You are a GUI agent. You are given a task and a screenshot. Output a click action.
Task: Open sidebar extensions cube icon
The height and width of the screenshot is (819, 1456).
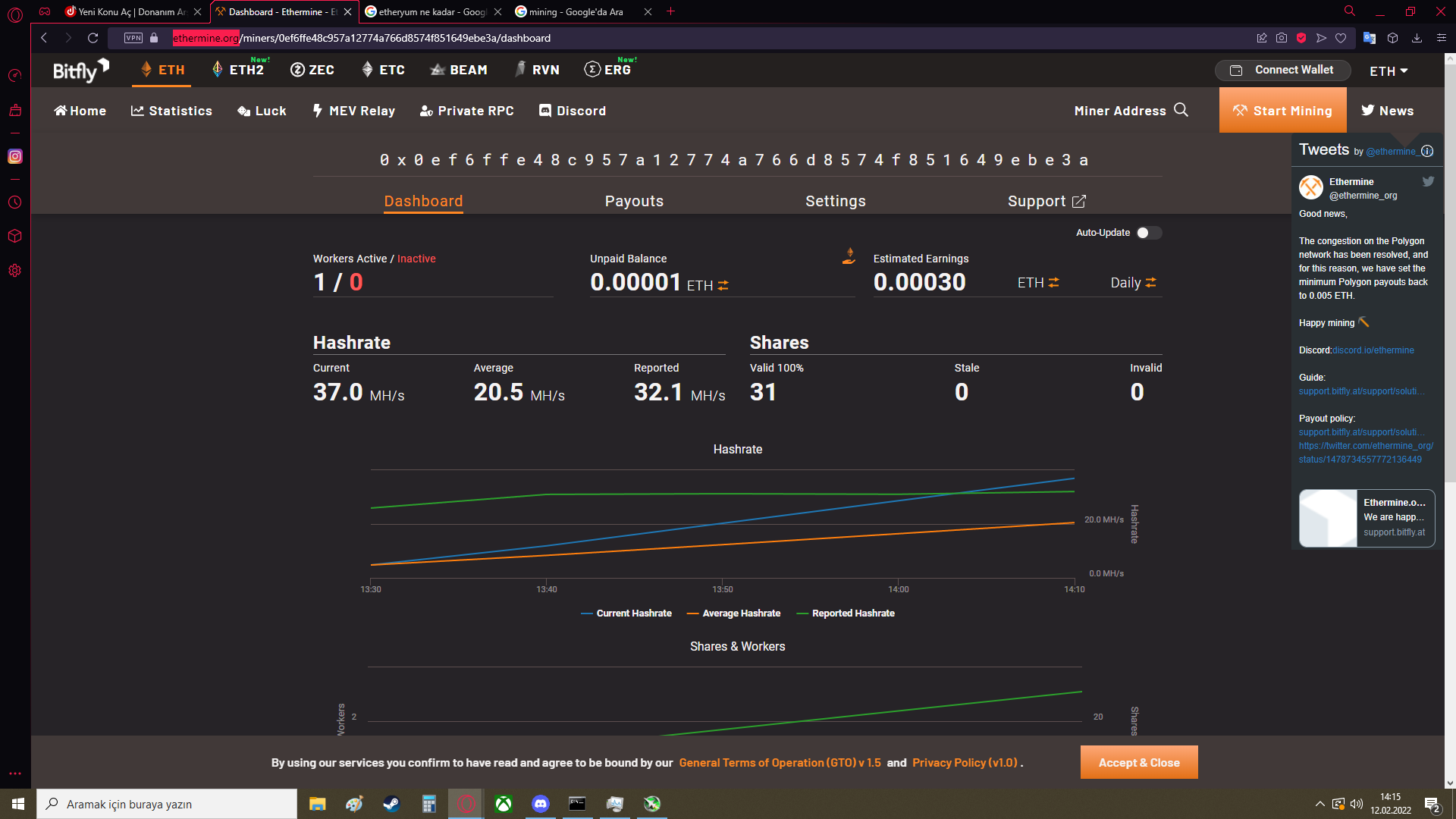[x=15, y=236]
